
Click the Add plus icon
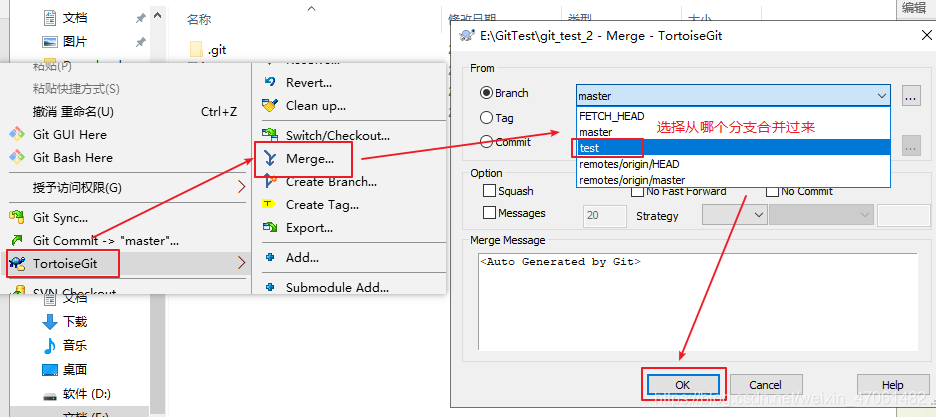coord(270,257)
